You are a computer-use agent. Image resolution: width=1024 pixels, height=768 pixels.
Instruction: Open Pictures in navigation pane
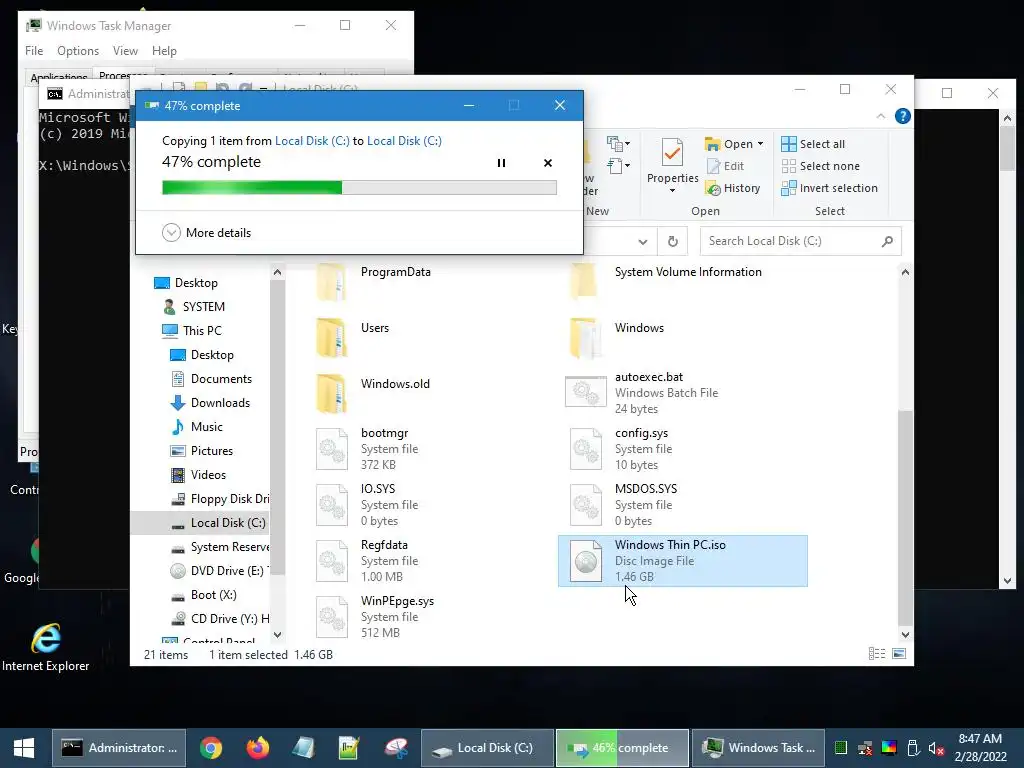(202, 451)
